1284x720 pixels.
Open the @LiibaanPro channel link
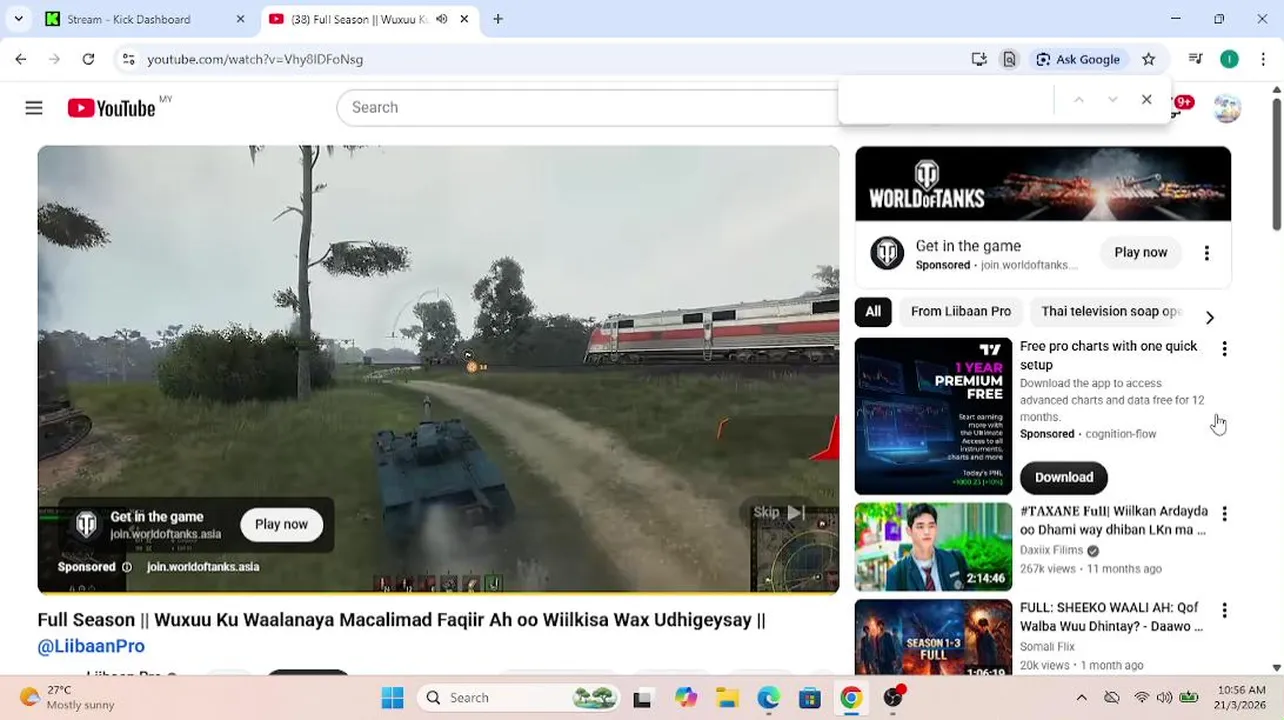(91, 647)
